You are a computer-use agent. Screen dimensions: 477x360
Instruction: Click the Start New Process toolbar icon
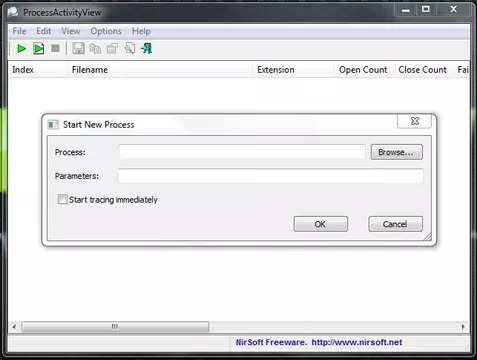click(x=39, y=49)
